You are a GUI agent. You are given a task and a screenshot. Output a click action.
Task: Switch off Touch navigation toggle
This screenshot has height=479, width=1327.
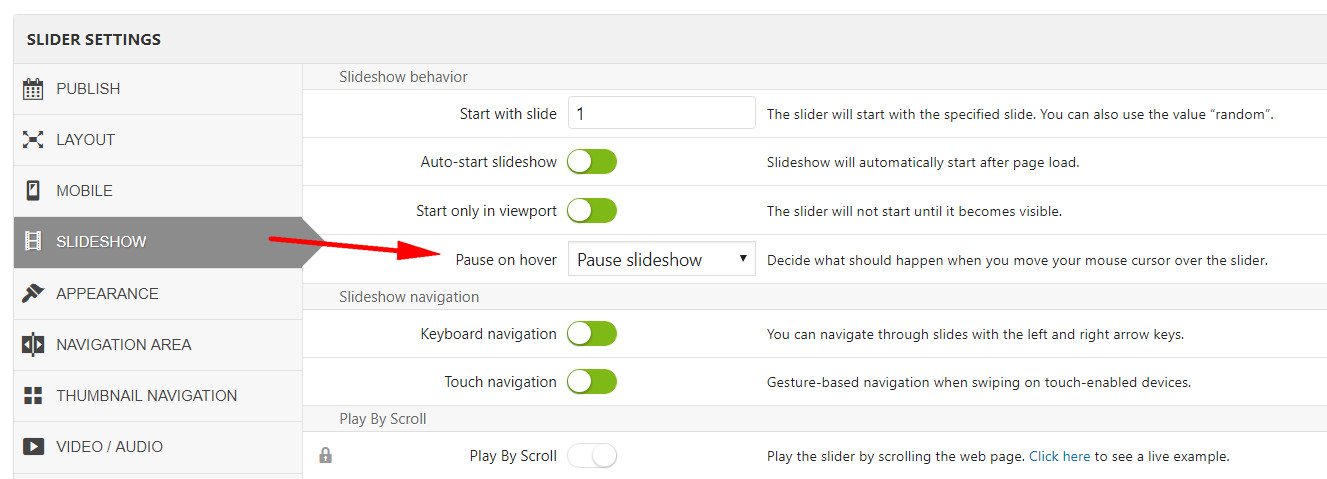592,382
